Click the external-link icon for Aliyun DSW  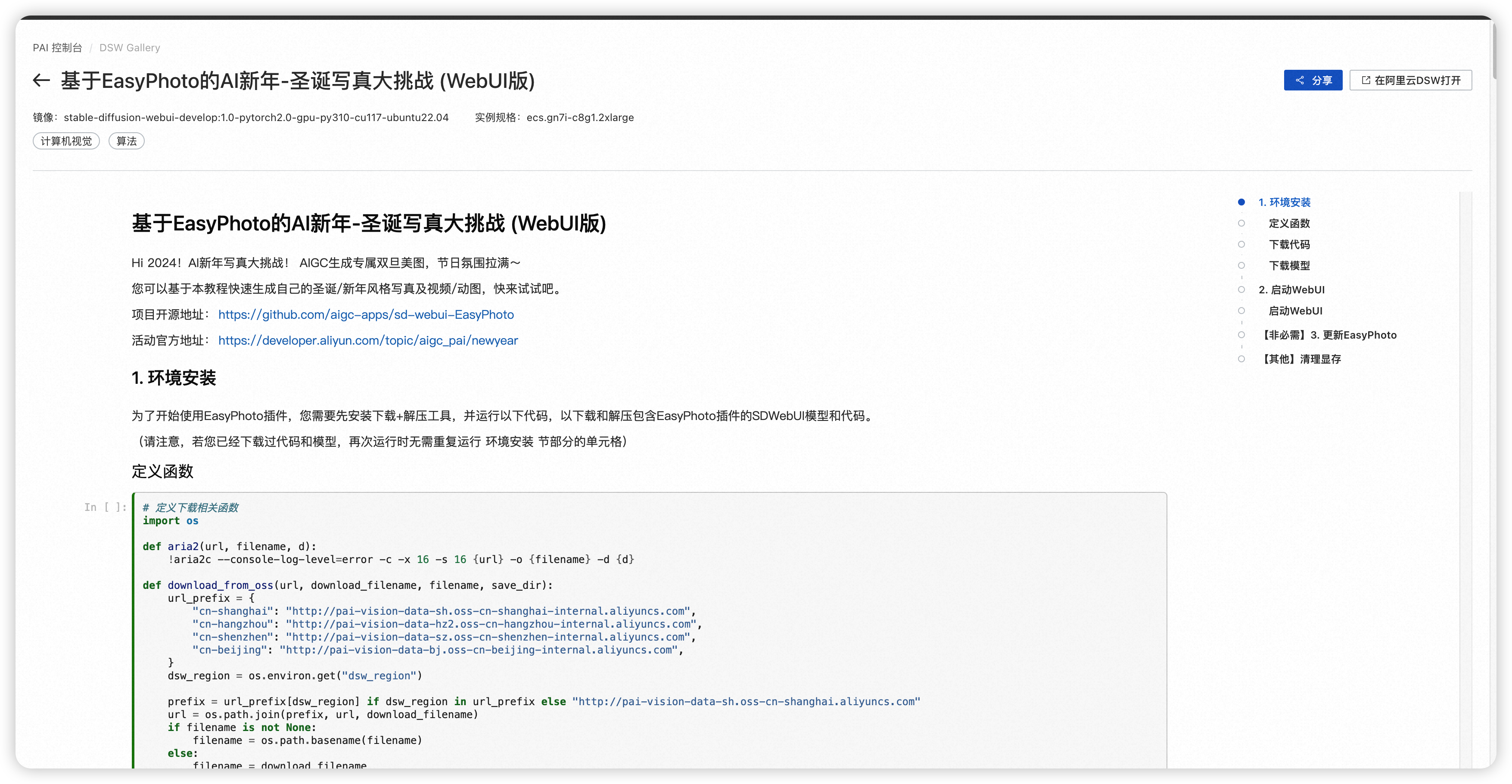(1366, 81)
